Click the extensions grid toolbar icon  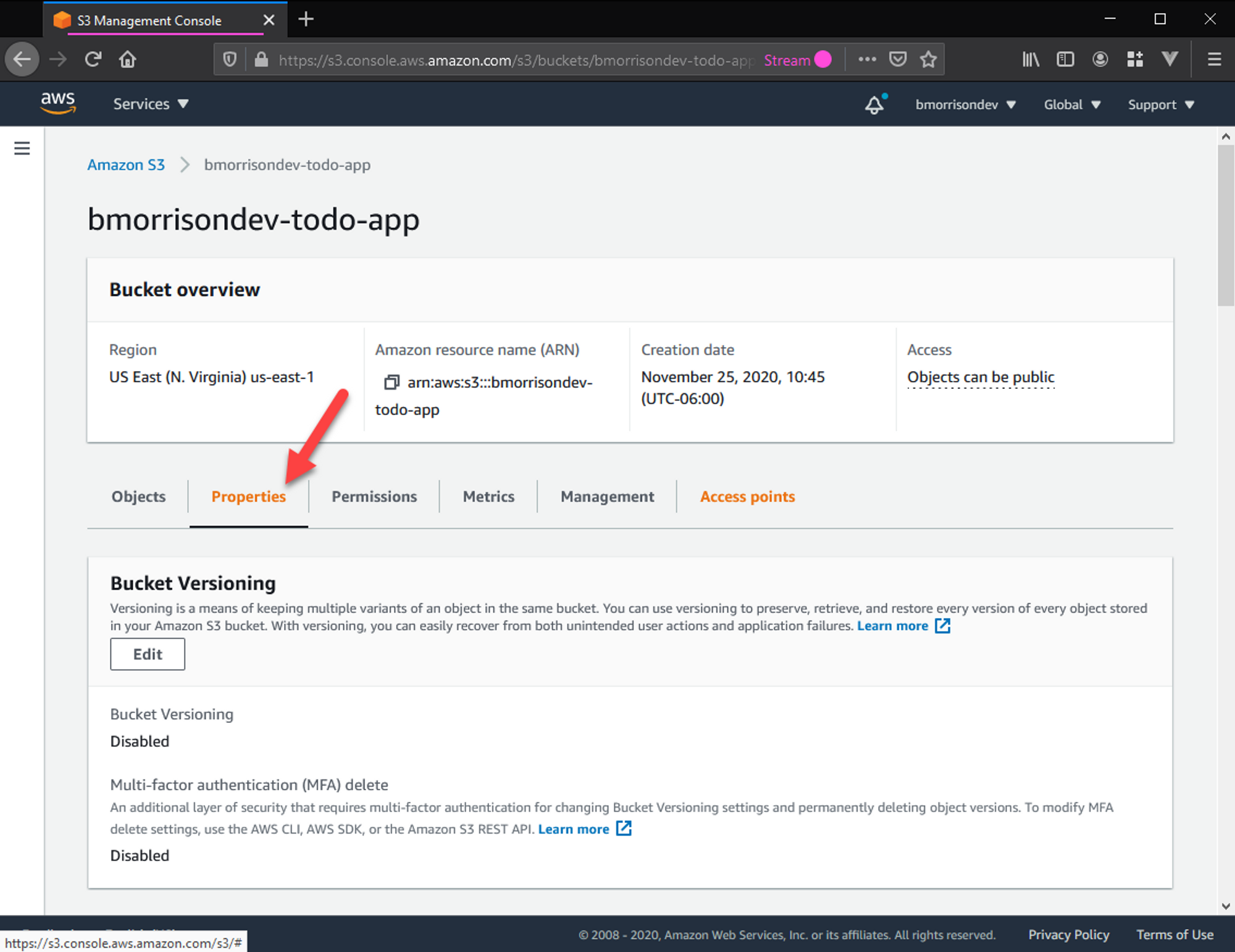coord(1135,59)
